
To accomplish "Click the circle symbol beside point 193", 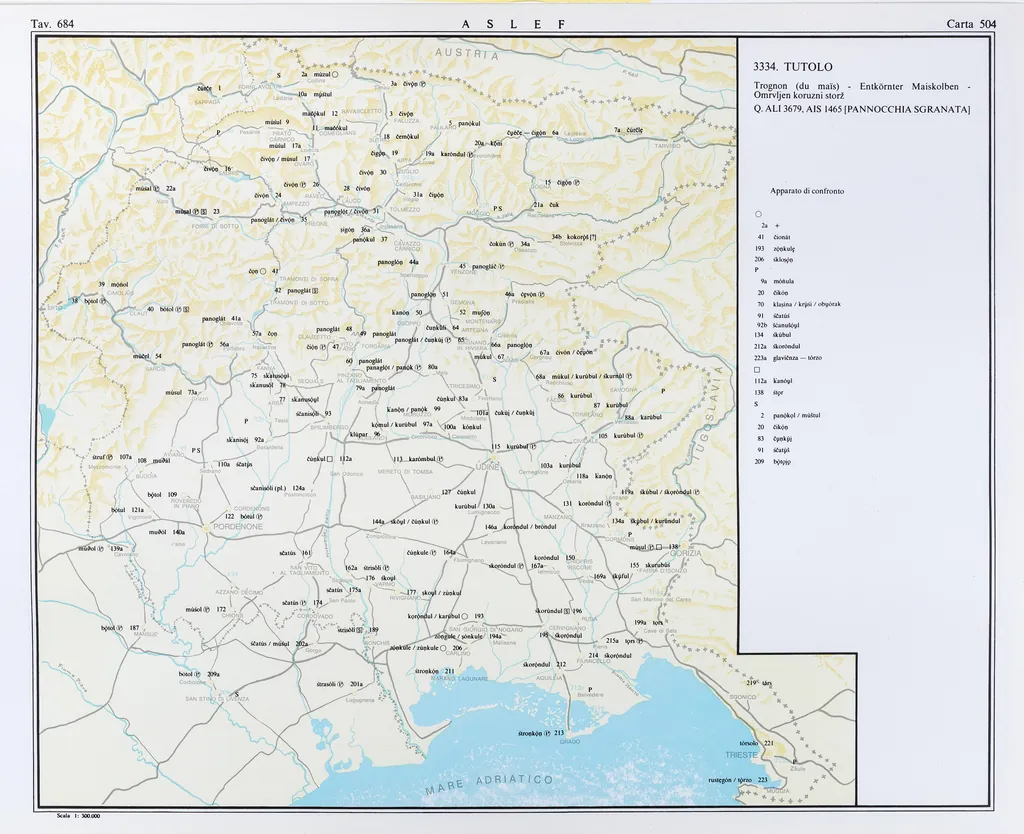I will 465,616.
